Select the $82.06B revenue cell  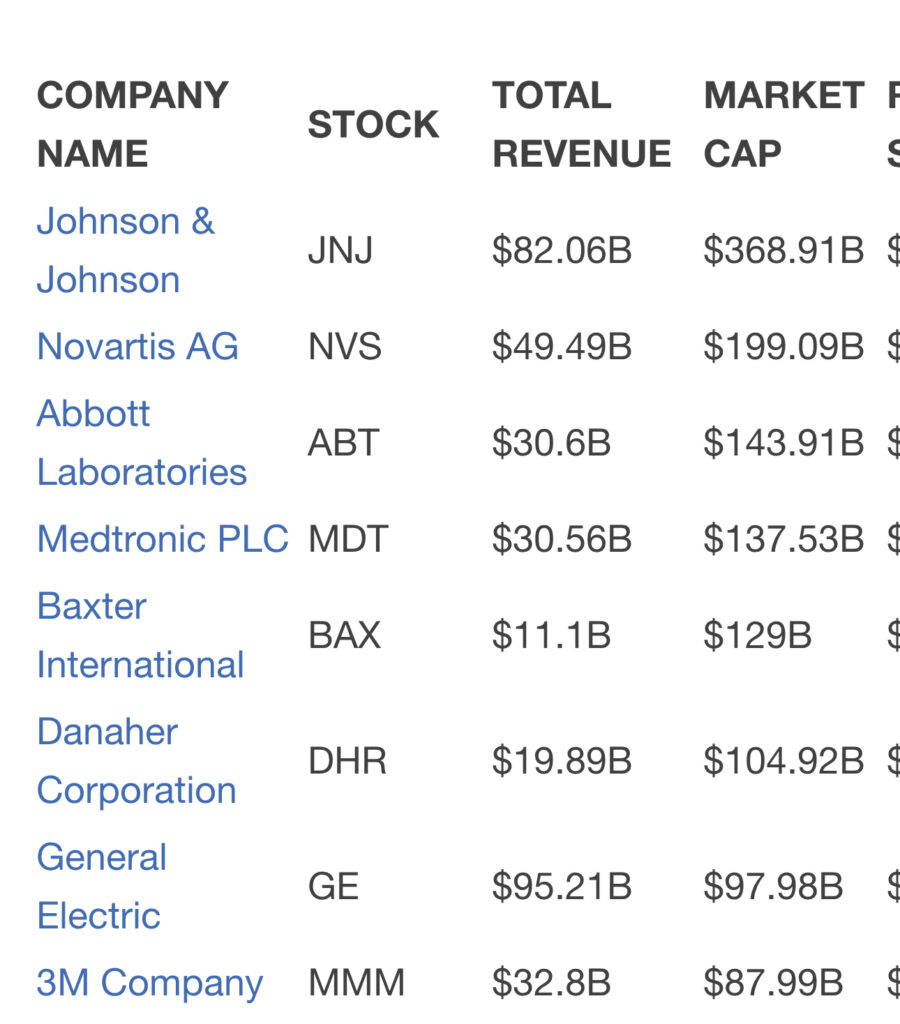pos(562,250)
